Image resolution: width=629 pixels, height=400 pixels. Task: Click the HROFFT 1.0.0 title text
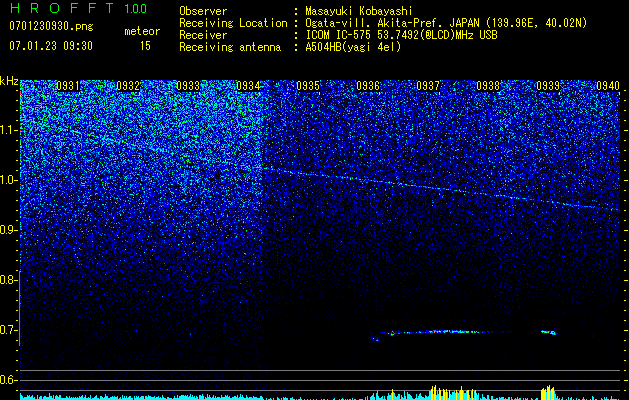78,8
